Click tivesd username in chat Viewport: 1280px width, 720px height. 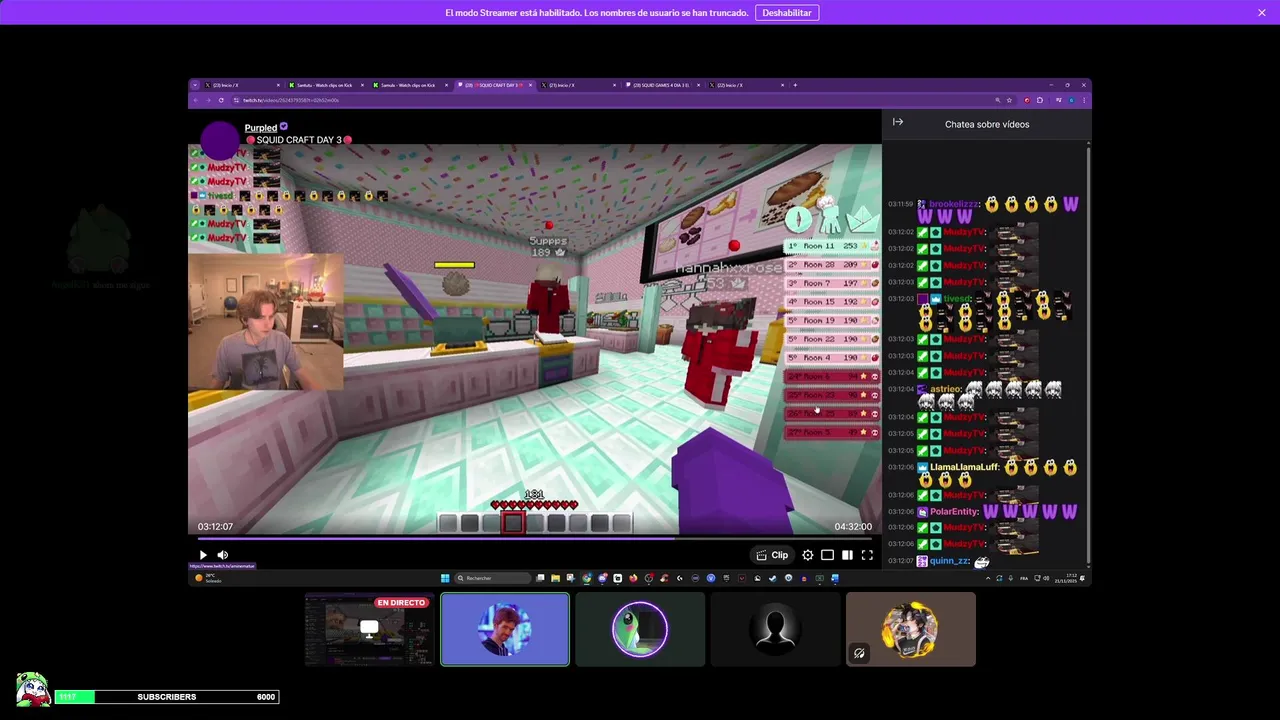(958, 299)
